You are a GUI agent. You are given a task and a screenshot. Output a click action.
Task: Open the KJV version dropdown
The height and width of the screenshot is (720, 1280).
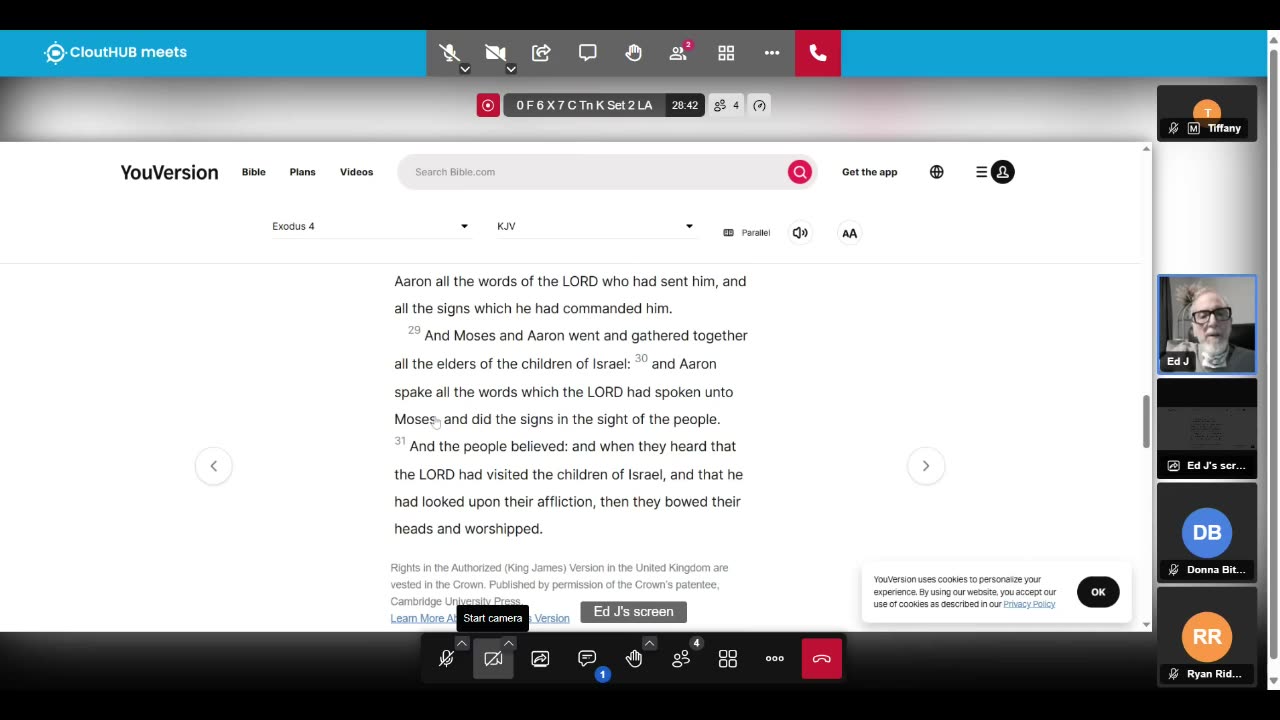[x=595, y=226]
